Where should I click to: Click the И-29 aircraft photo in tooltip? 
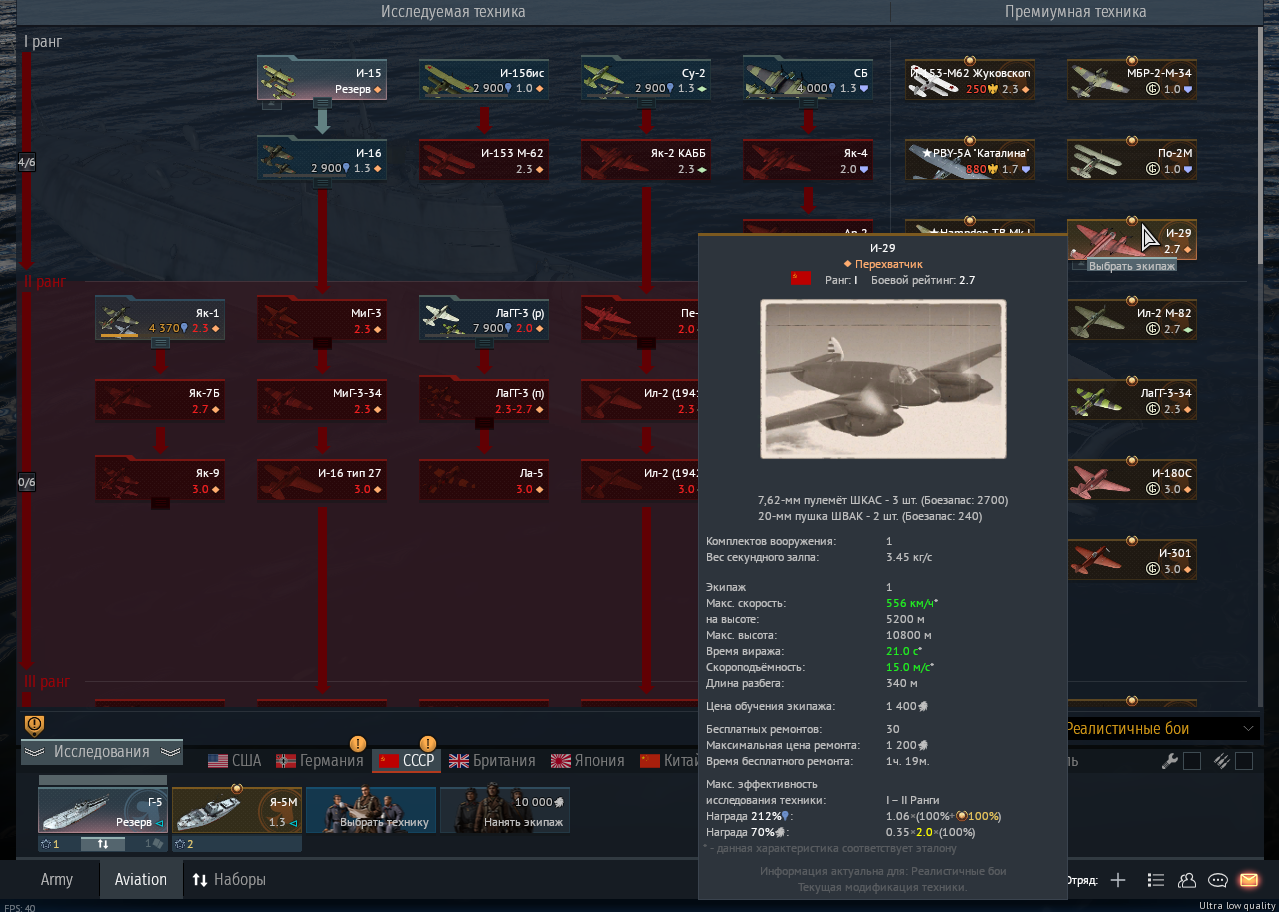click(883, 379)
